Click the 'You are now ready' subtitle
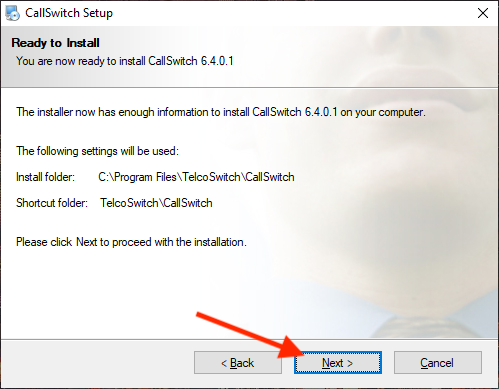499x389 pixels. (x=125, y=61)
